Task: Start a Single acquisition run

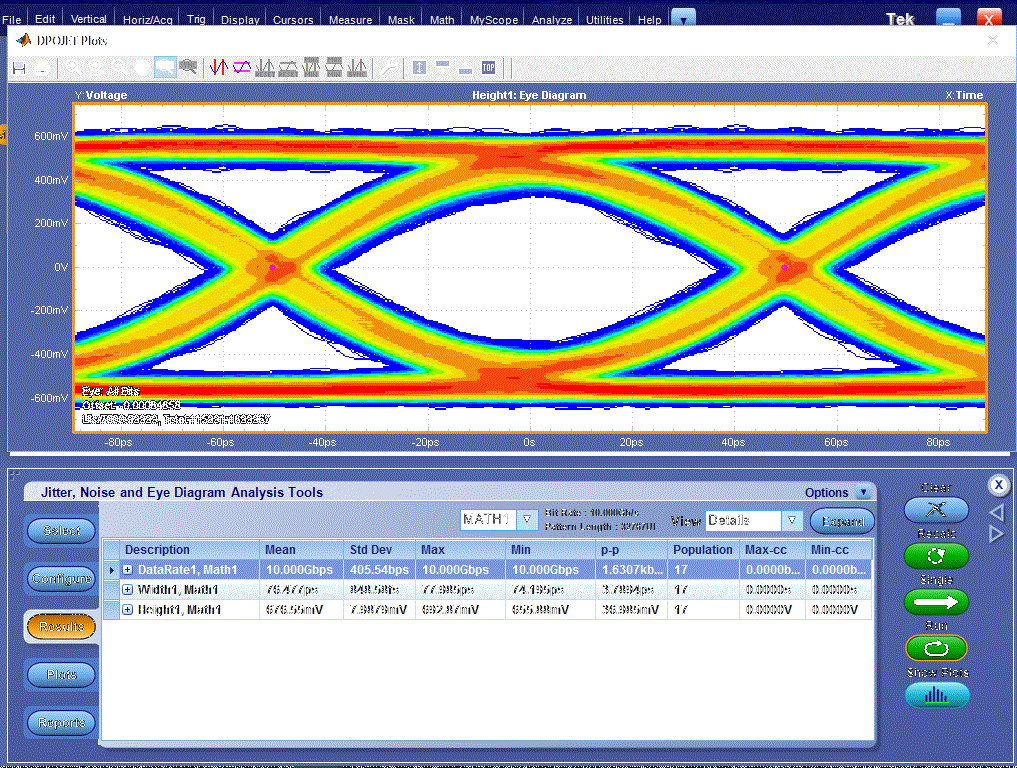Action: coord(936,602)
